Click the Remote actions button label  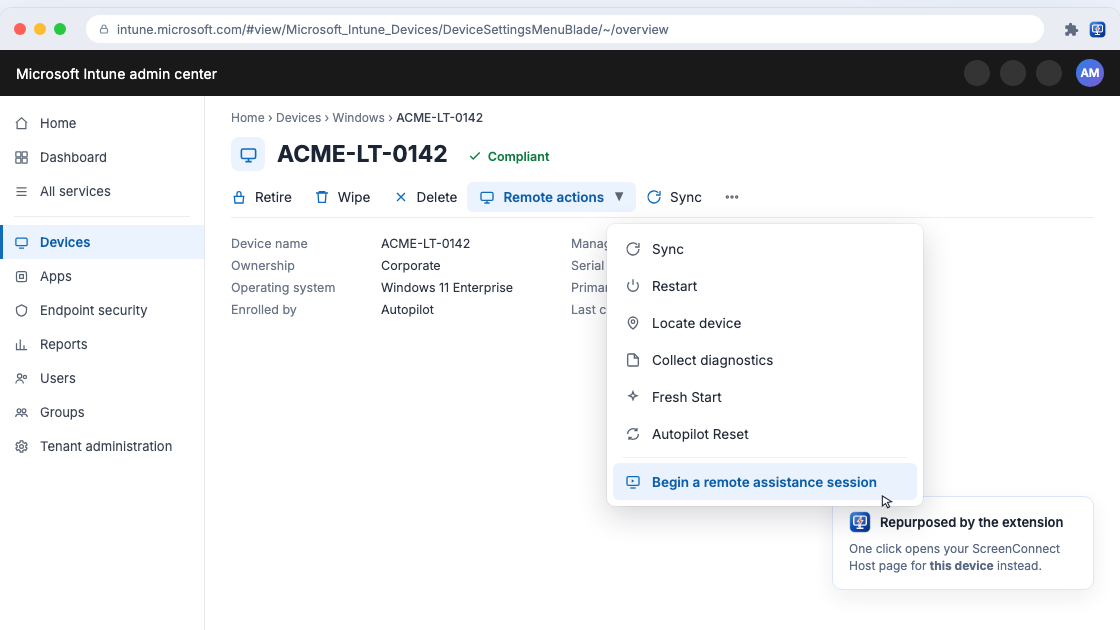[x=554, y=197]
